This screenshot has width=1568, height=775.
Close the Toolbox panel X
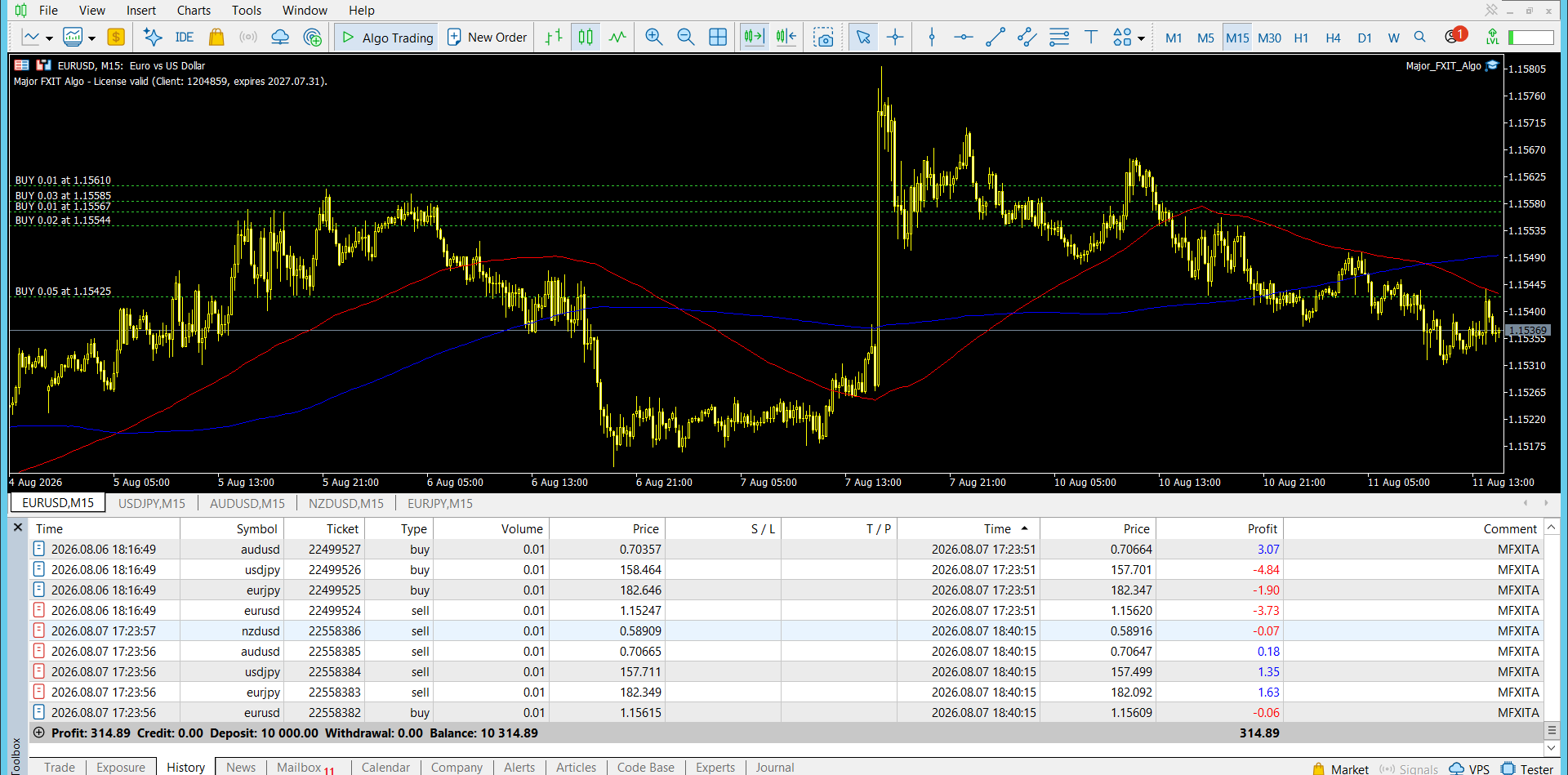click(x=18, y=528)
